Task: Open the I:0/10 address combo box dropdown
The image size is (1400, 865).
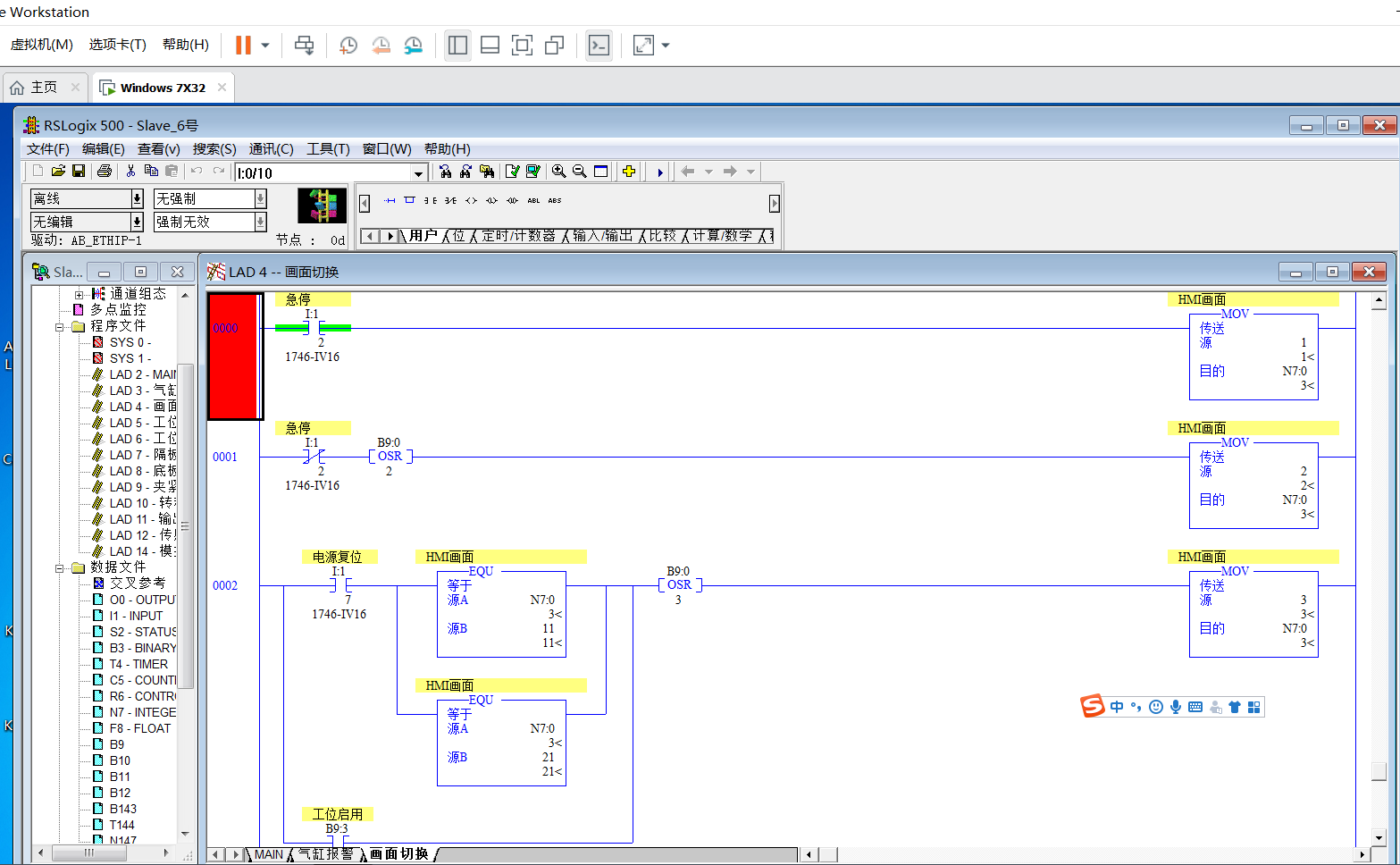Action: 417,173
